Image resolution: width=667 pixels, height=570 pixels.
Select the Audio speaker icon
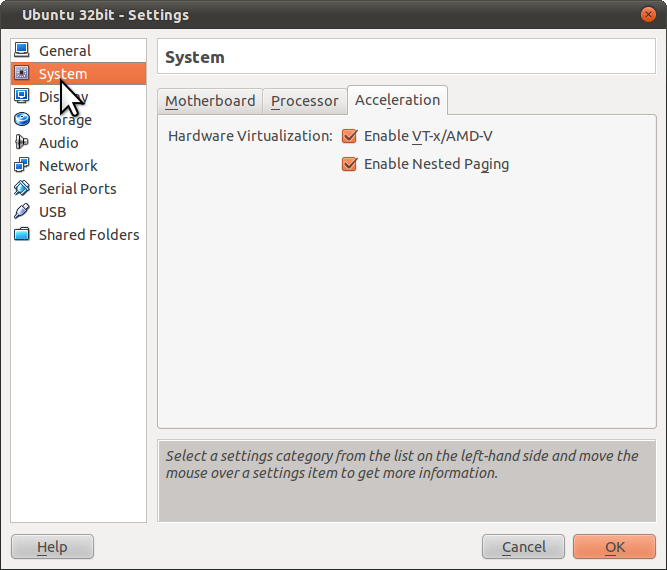click(22, 142)
